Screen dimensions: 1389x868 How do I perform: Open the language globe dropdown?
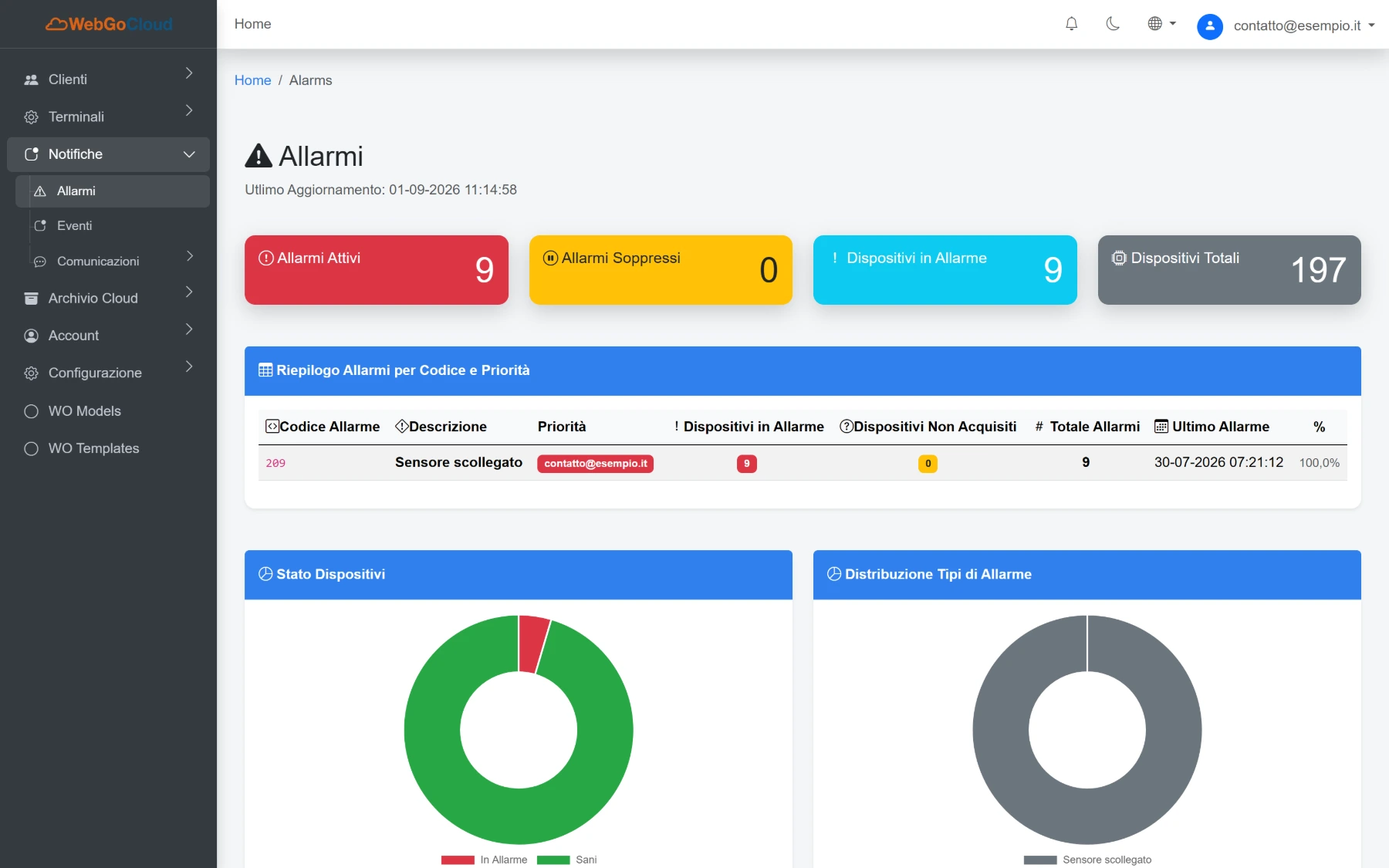pos(1161,24)
